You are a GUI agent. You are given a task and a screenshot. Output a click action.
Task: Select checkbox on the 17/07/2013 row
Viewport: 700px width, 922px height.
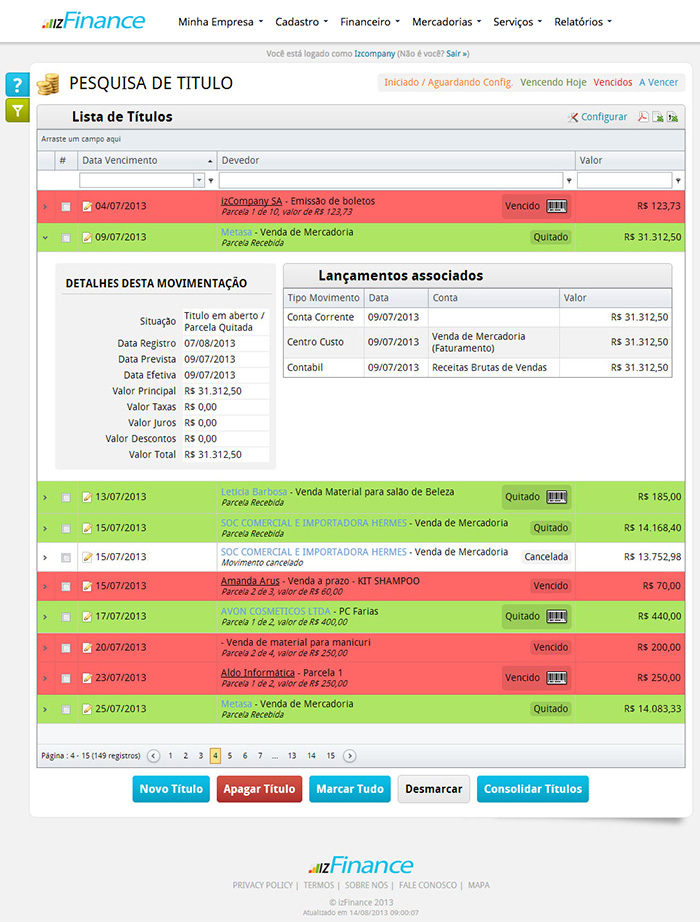66,617
